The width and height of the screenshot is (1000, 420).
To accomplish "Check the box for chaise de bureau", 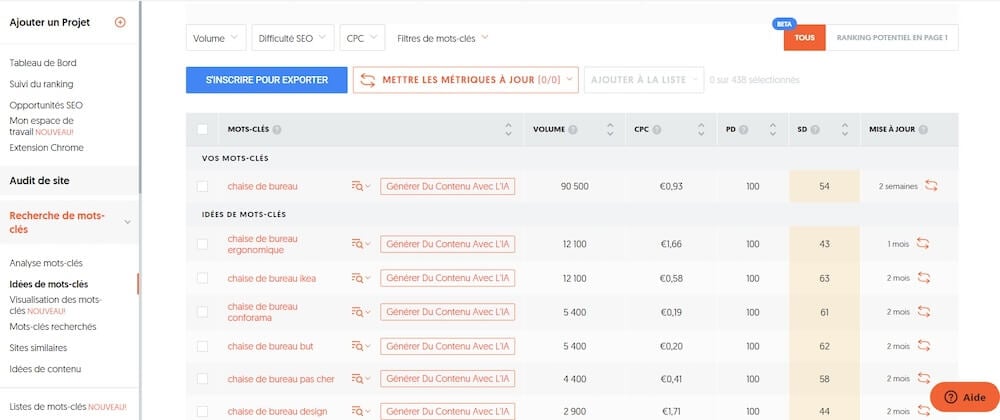I will [x=202, y=186].
